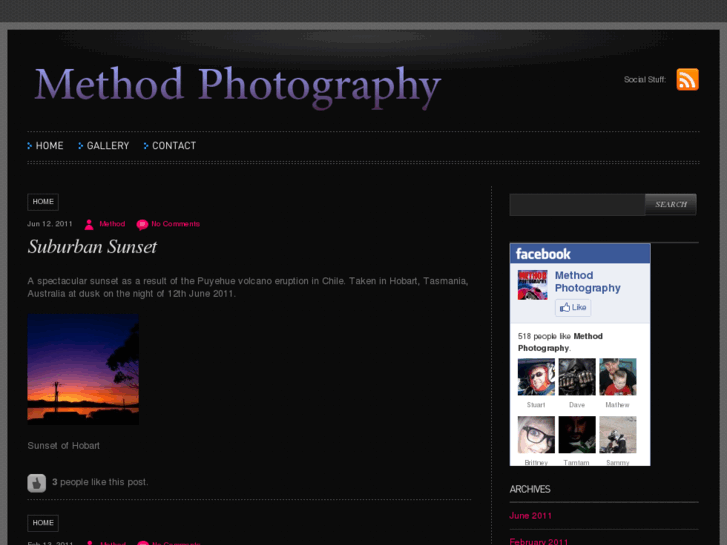The image size is (727, 545).
Task: Open the Suburban Sunset post title
Action: pos(92,247)
